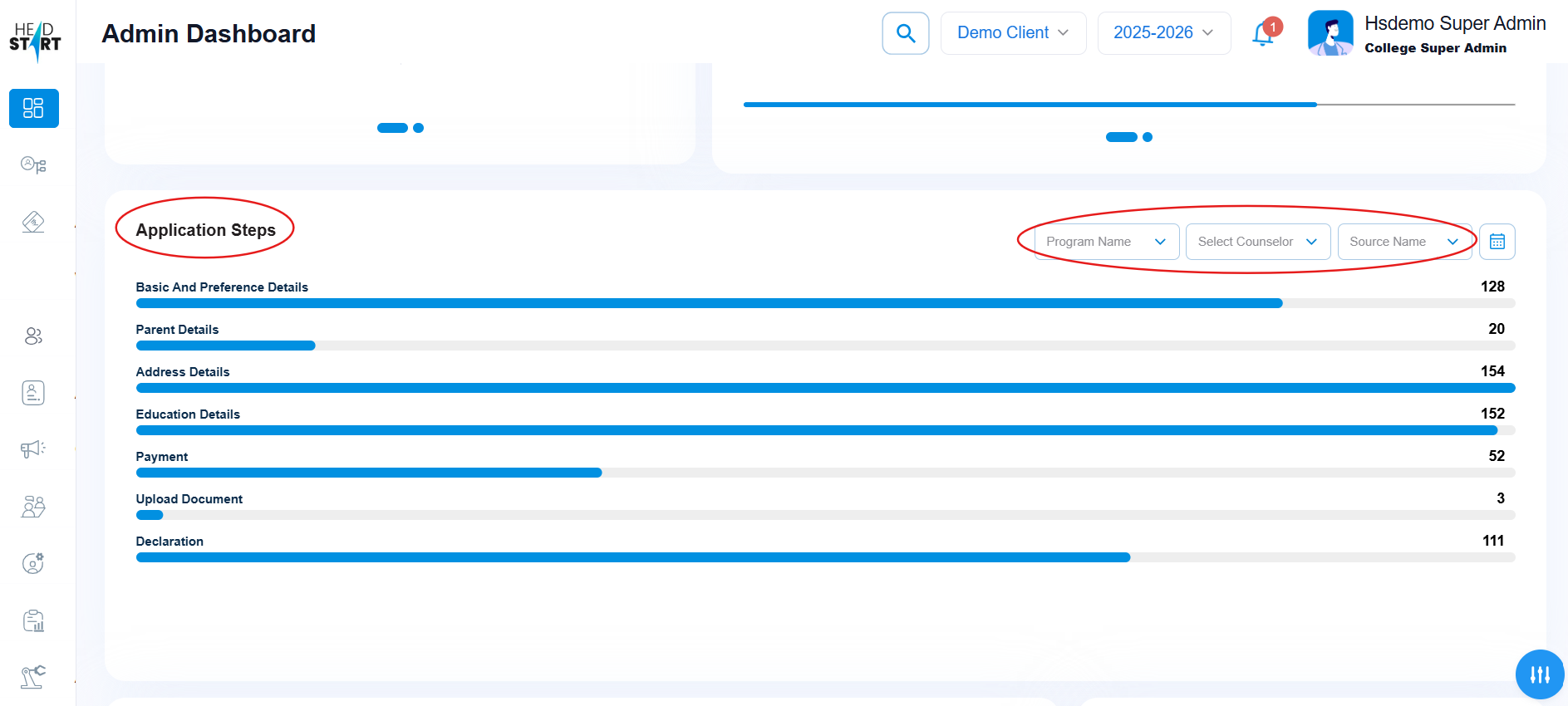Open the megaphone campaign icon in sidebar
This screenshot has width=1568, height=706.
33,449
